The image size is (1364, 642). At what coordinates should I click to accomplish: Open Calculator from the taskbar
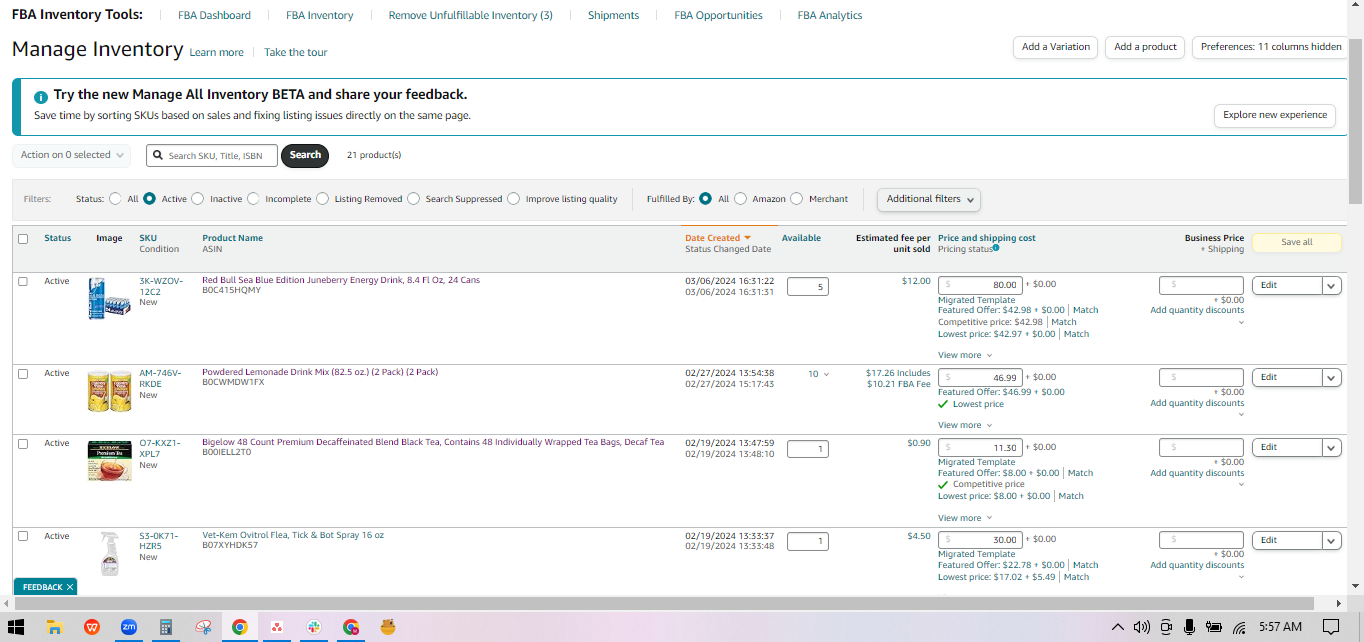pyautogui.click(x=166, y=627)
